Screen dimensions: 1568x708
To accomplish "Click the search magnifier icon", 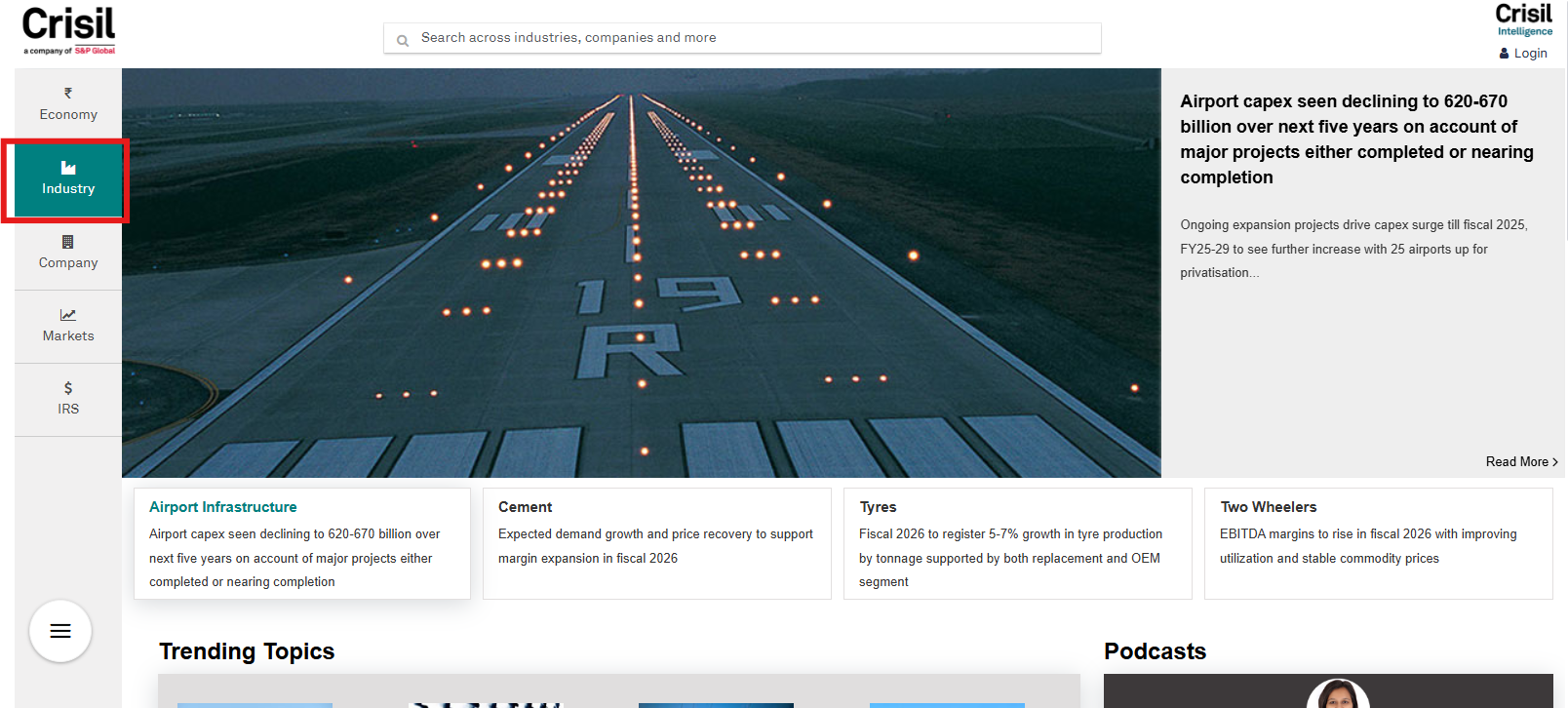I will (x=403, y=40).
